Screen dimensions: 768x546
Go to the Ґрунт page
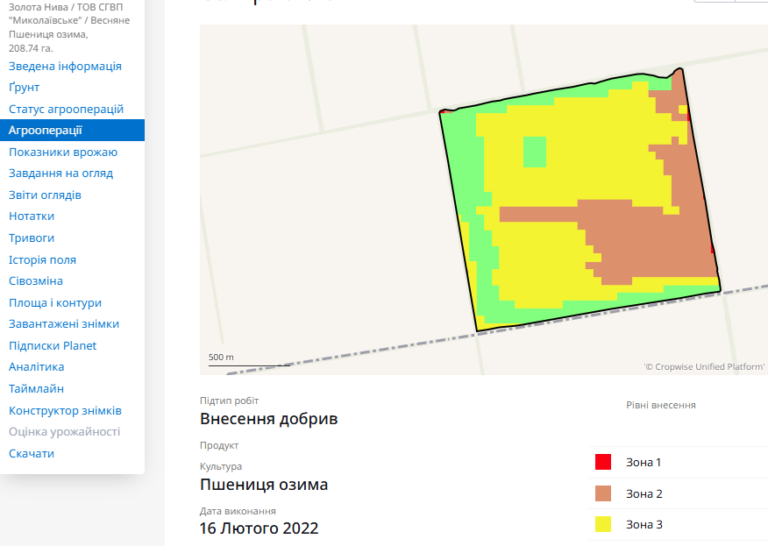[24, 87]
